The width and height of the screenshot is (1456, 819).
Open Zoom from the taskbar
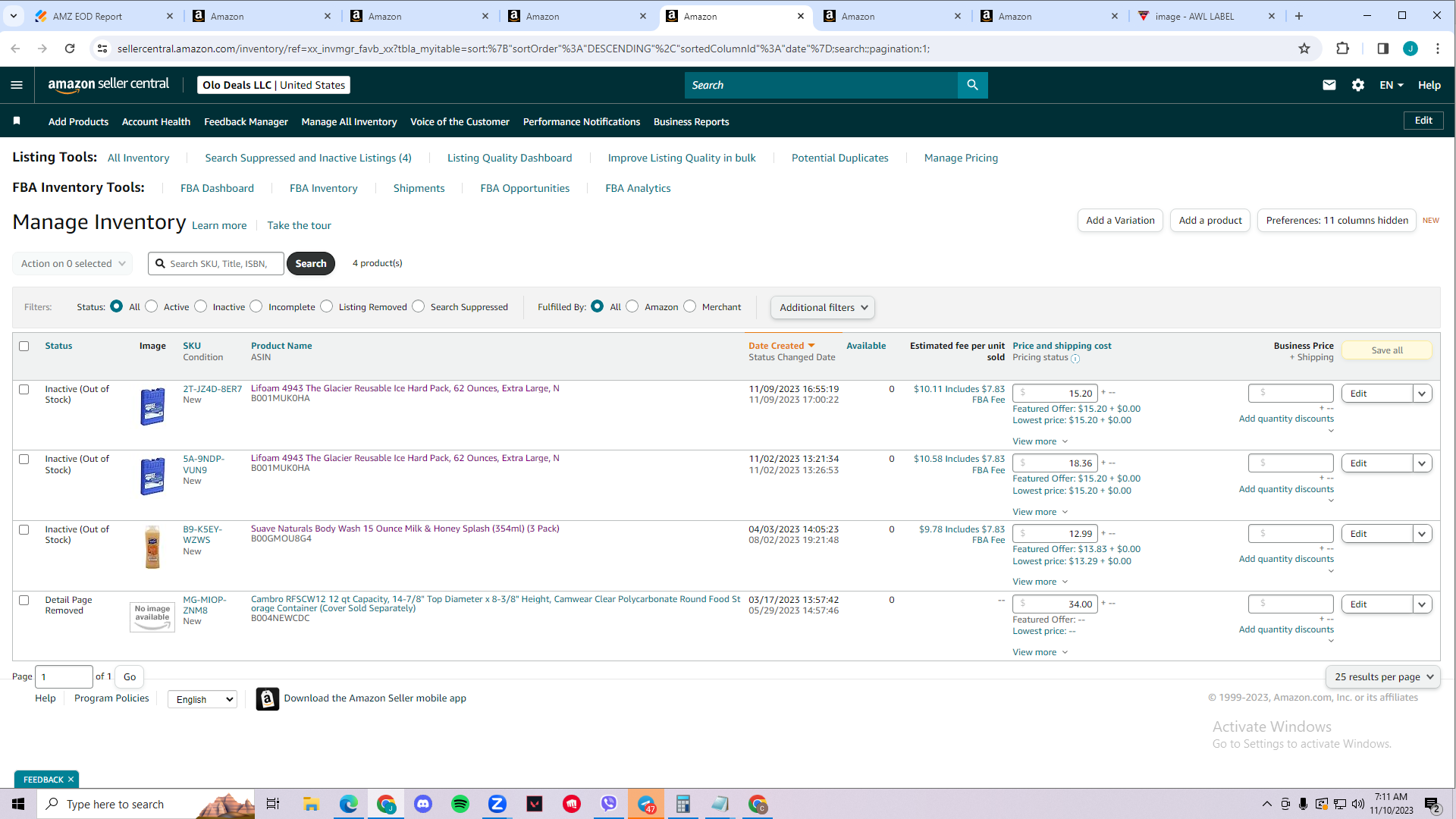(x=497, y=804)
